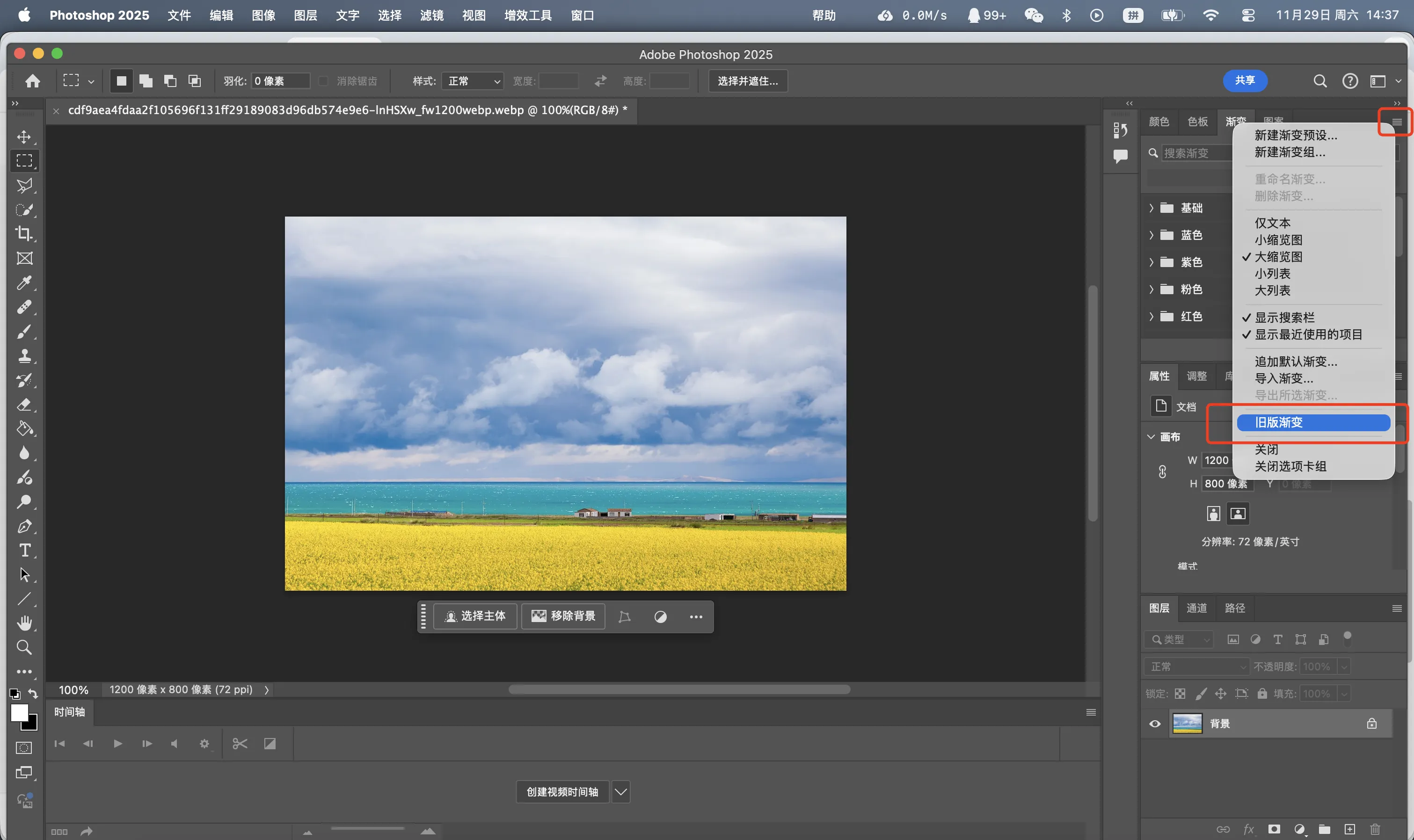Viewport: 1414px width, 840px height.
Task: Open the 样式 dropdown set to 正常
Action: [x=473, y=81]
